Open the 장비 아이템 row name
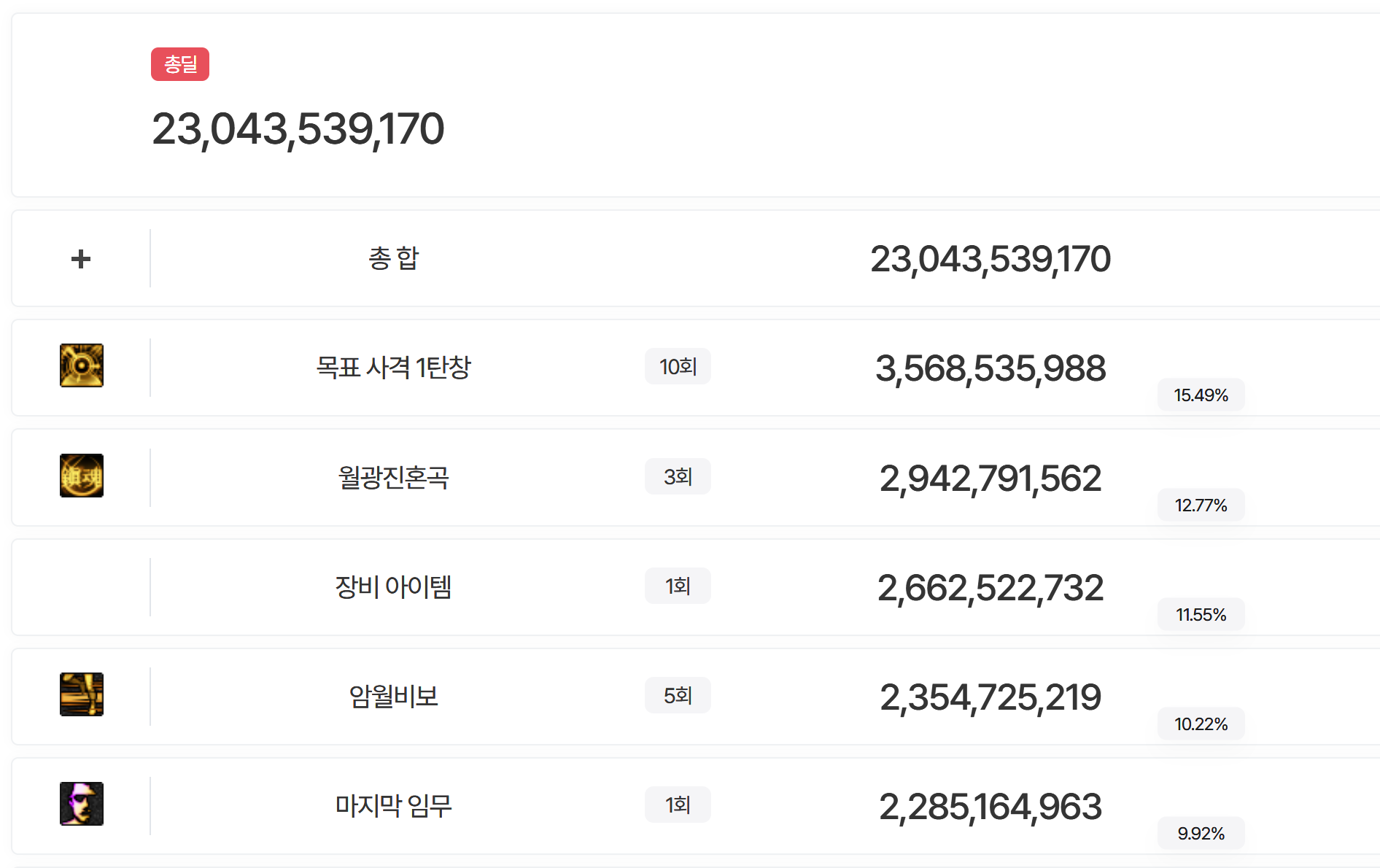Screen dimensions: 1380x868 click(x=393, y=586)
